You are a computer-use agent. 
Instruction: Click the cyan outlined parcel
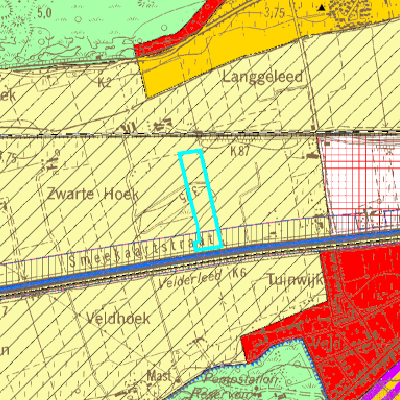[201, 200]
